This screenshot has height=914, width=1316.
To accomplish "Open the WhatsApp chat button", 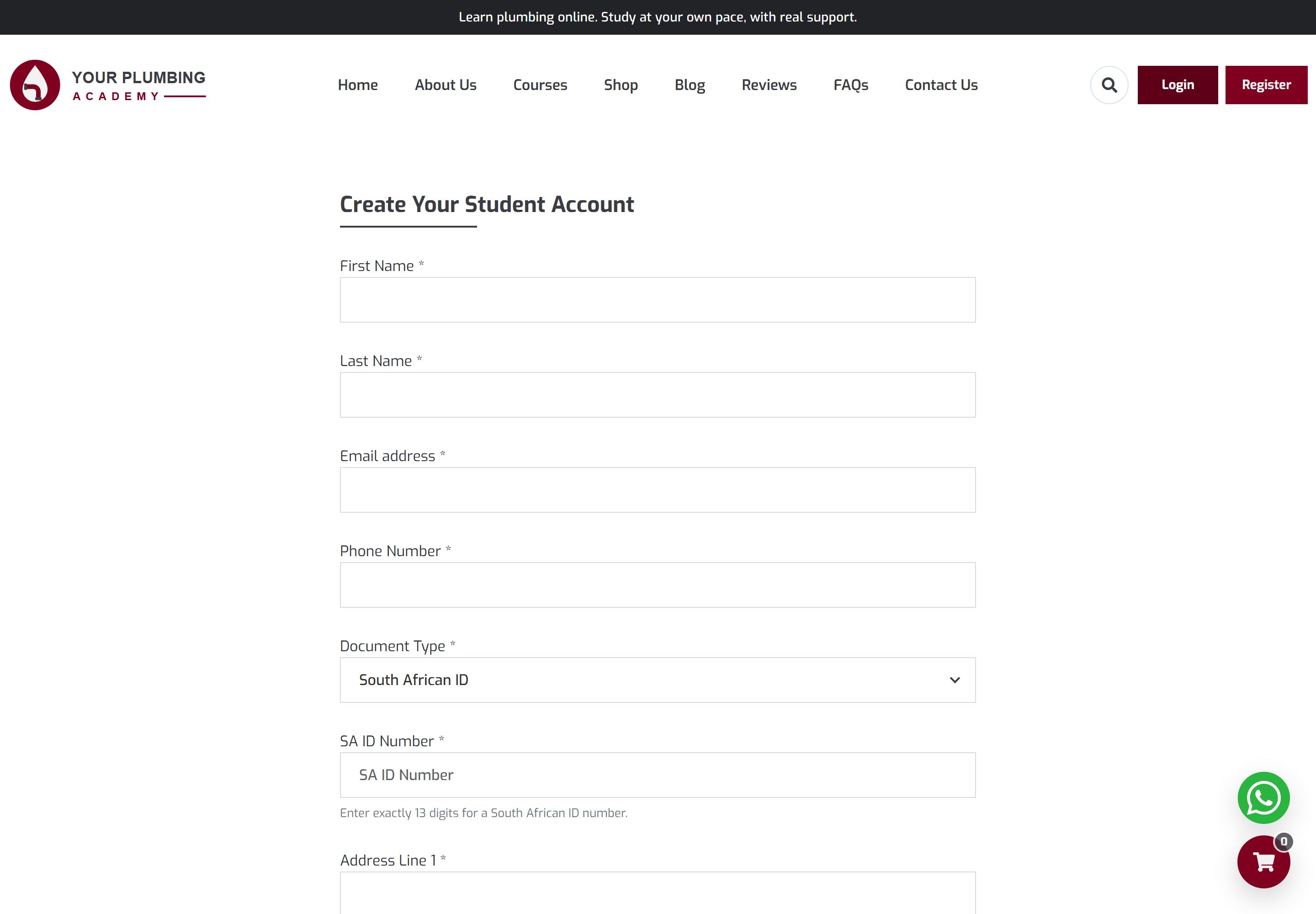I will click(x=1263, y=798).
